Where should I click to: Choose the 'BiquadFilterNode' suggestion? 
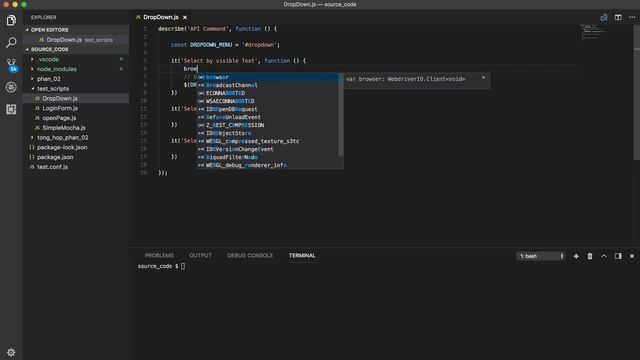click(x=268, y=157)
